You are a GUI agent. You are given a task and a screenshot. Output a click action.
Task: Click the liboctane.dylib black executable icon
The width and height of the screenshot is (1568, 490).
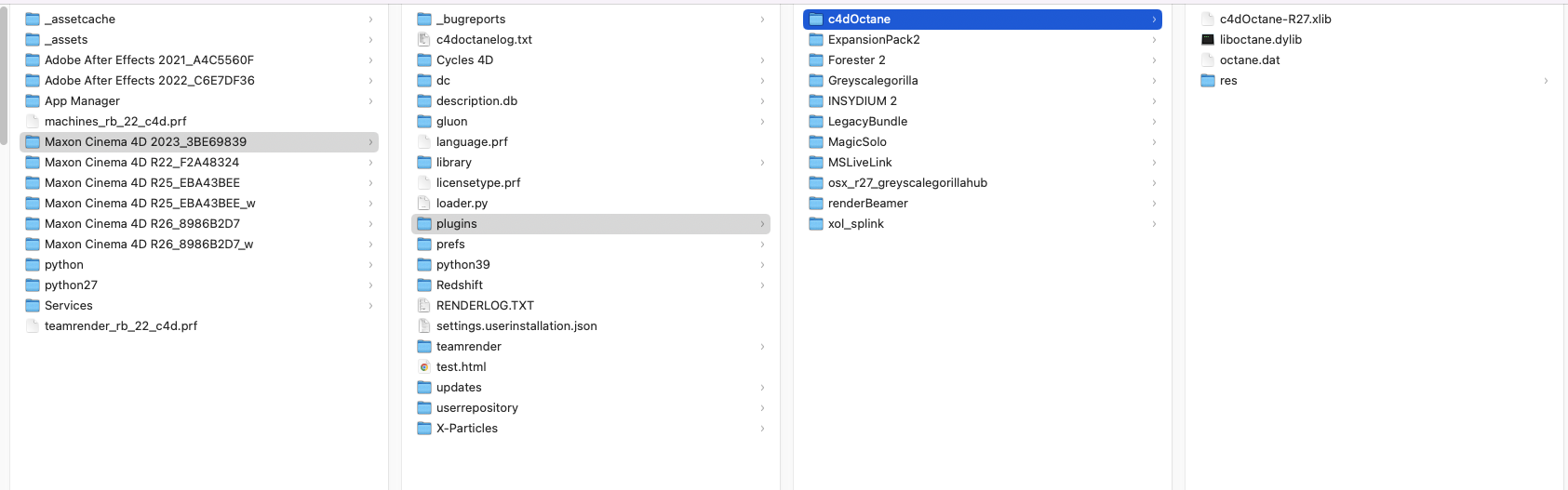tap(1208, 39)
